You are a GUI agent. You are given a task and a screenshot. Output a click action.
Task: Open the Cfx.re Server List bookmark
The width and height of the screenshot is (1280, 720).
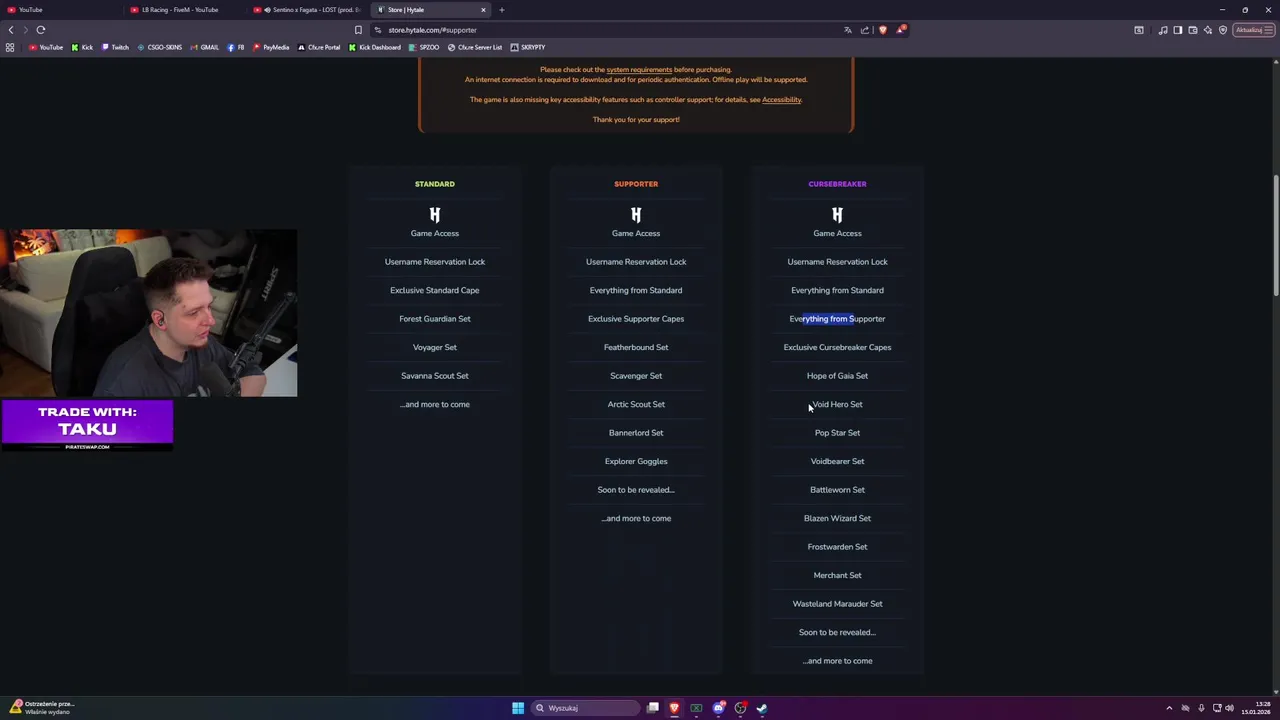click(475, 47)
